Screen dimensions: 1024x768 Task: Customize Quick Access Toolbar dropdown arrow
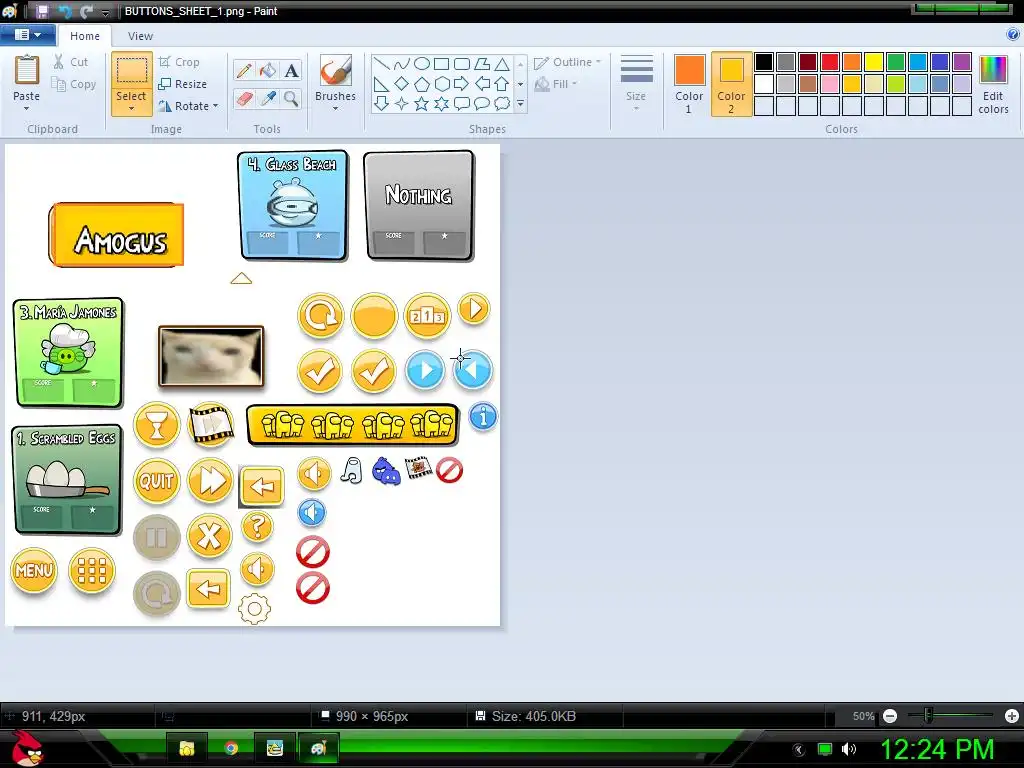point(105,12)
